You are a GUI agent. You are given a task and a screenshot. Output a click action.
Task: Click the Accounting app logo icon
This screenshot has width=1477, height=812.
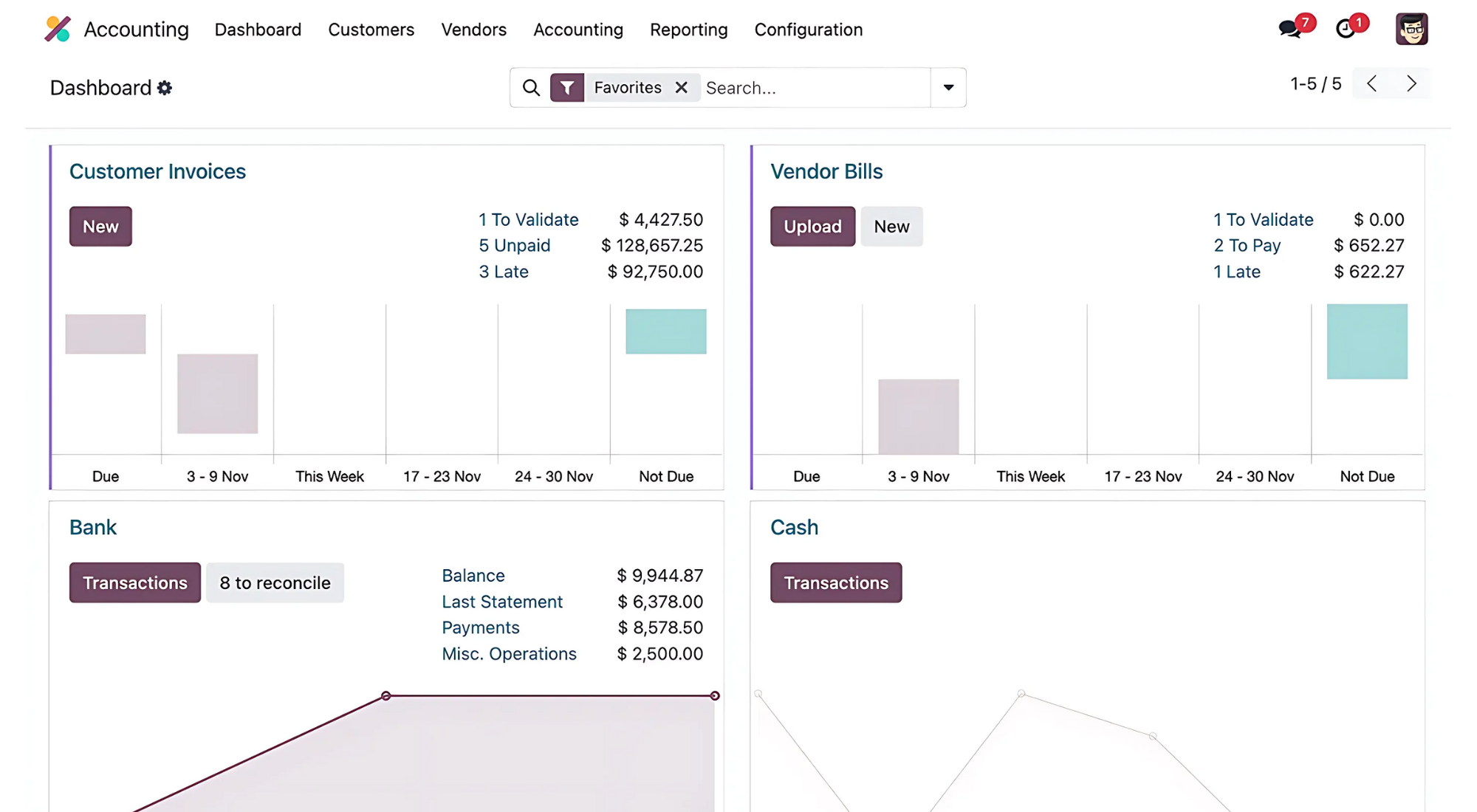coord(58,30)
